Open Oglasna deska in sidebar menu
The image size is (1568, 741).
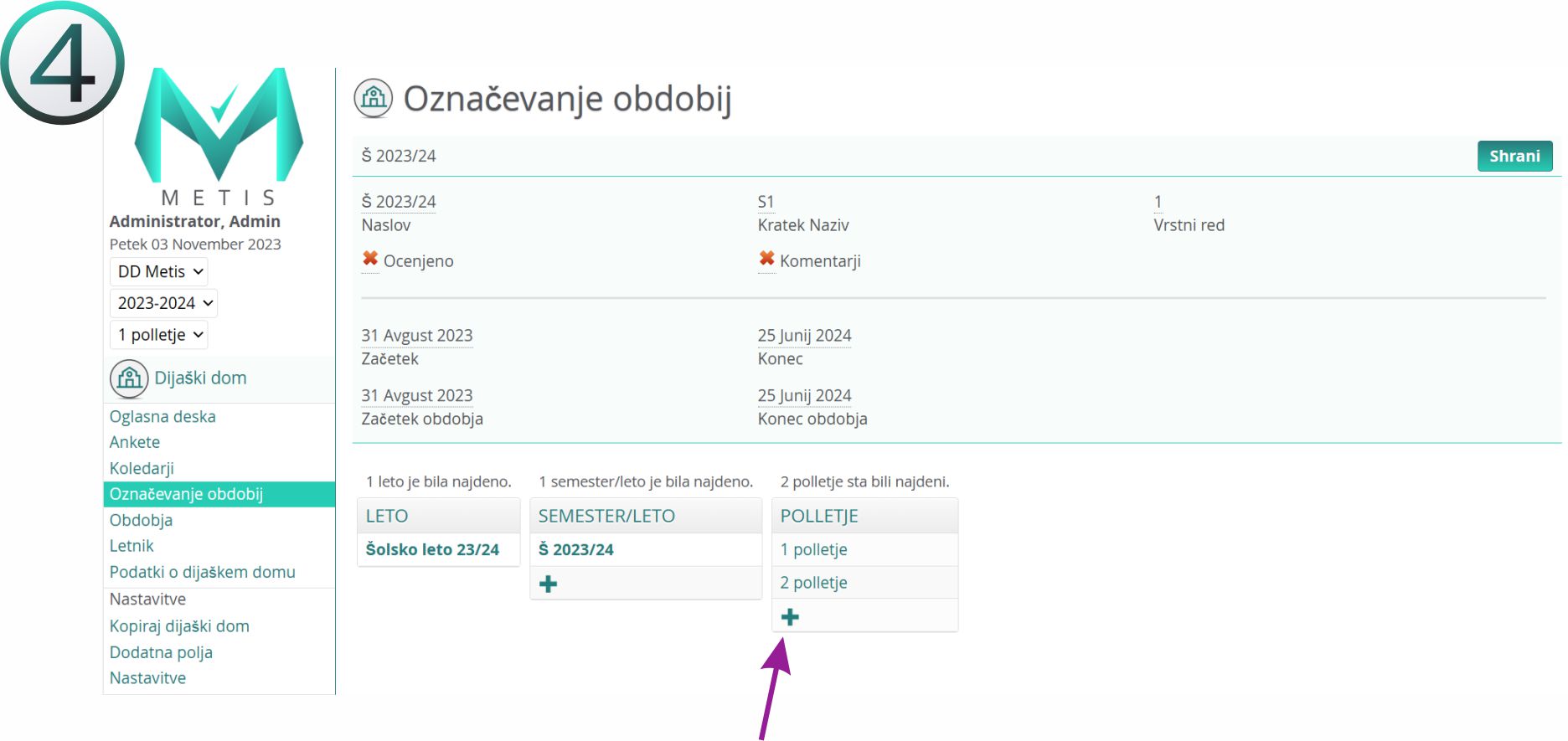(x=162, y=416)
